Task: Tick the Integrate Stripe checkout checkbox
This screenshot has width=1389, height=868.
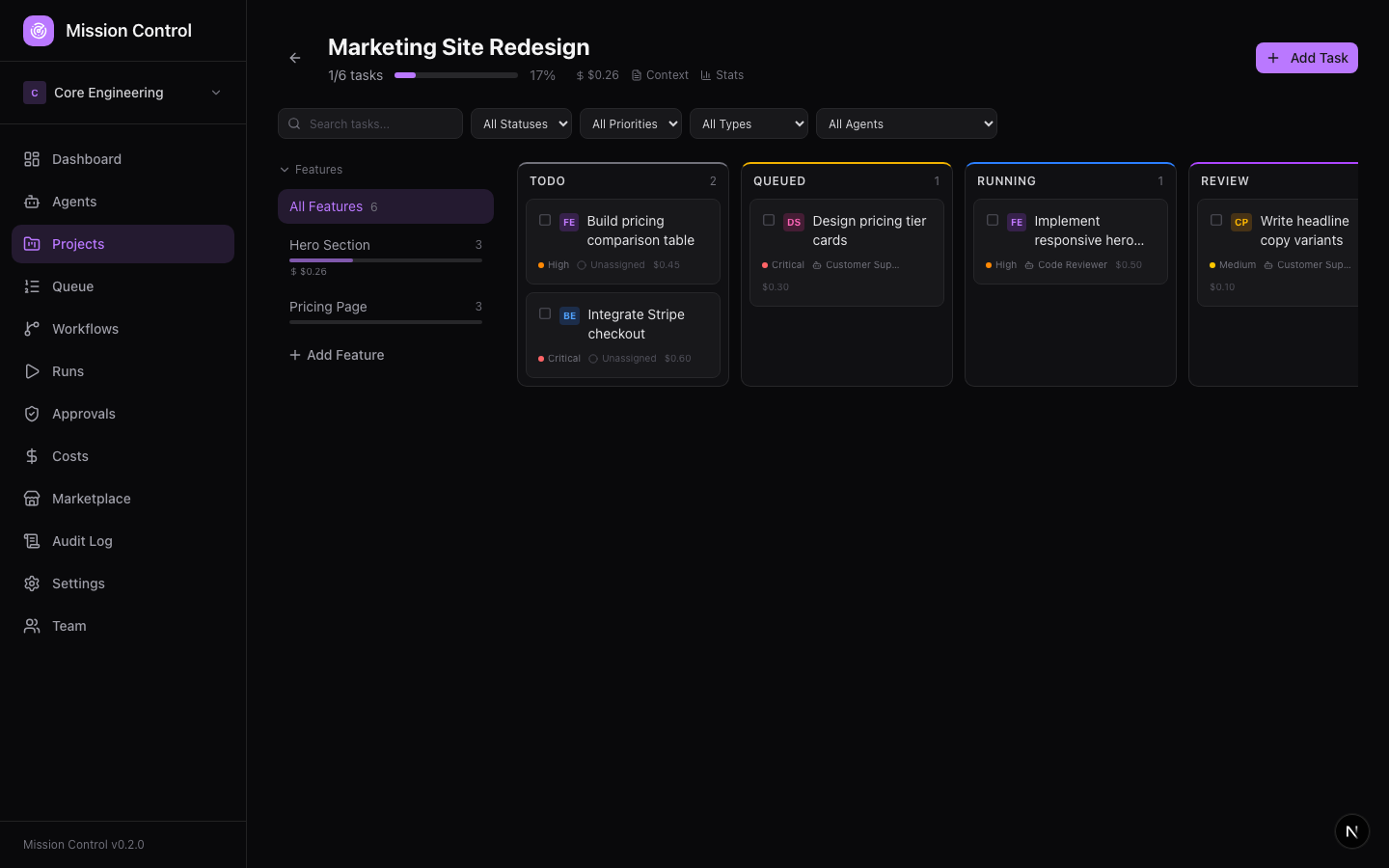Action: (x=545, y=314)
